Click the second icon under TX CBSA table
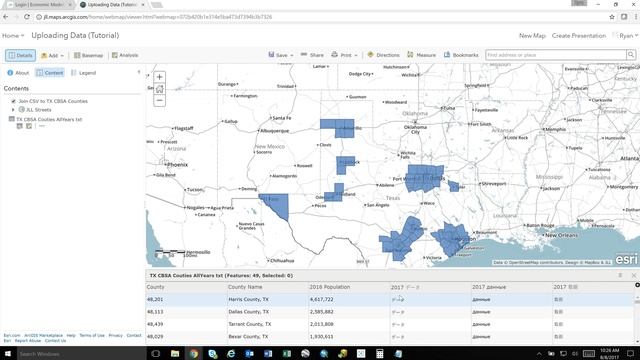640x360 pixels. pyautogui.click(x=29, y=126)
